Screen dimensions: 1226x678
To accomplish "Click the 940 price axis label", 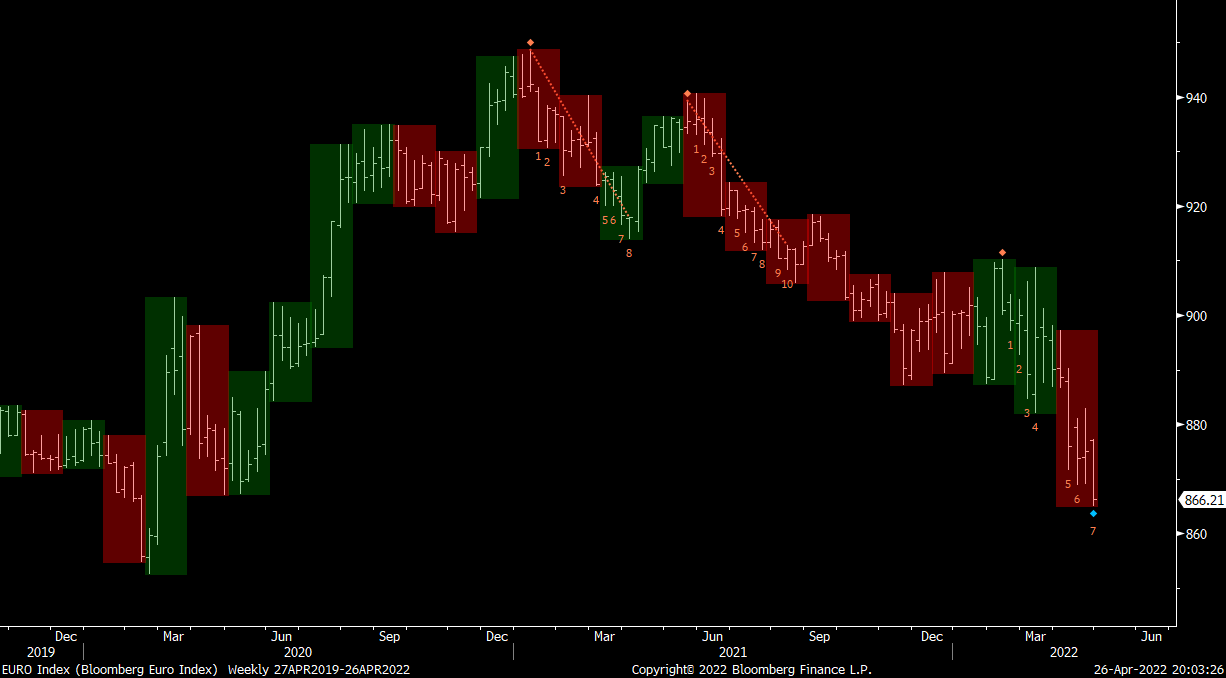I will 1196,98.
